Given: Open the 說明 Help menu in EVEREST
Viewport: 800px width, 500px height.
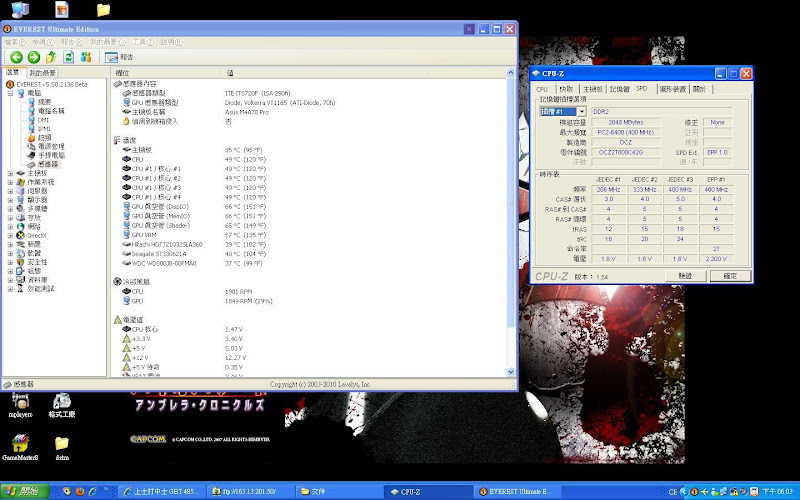Looking at the screenshot, I should point(171,42).
